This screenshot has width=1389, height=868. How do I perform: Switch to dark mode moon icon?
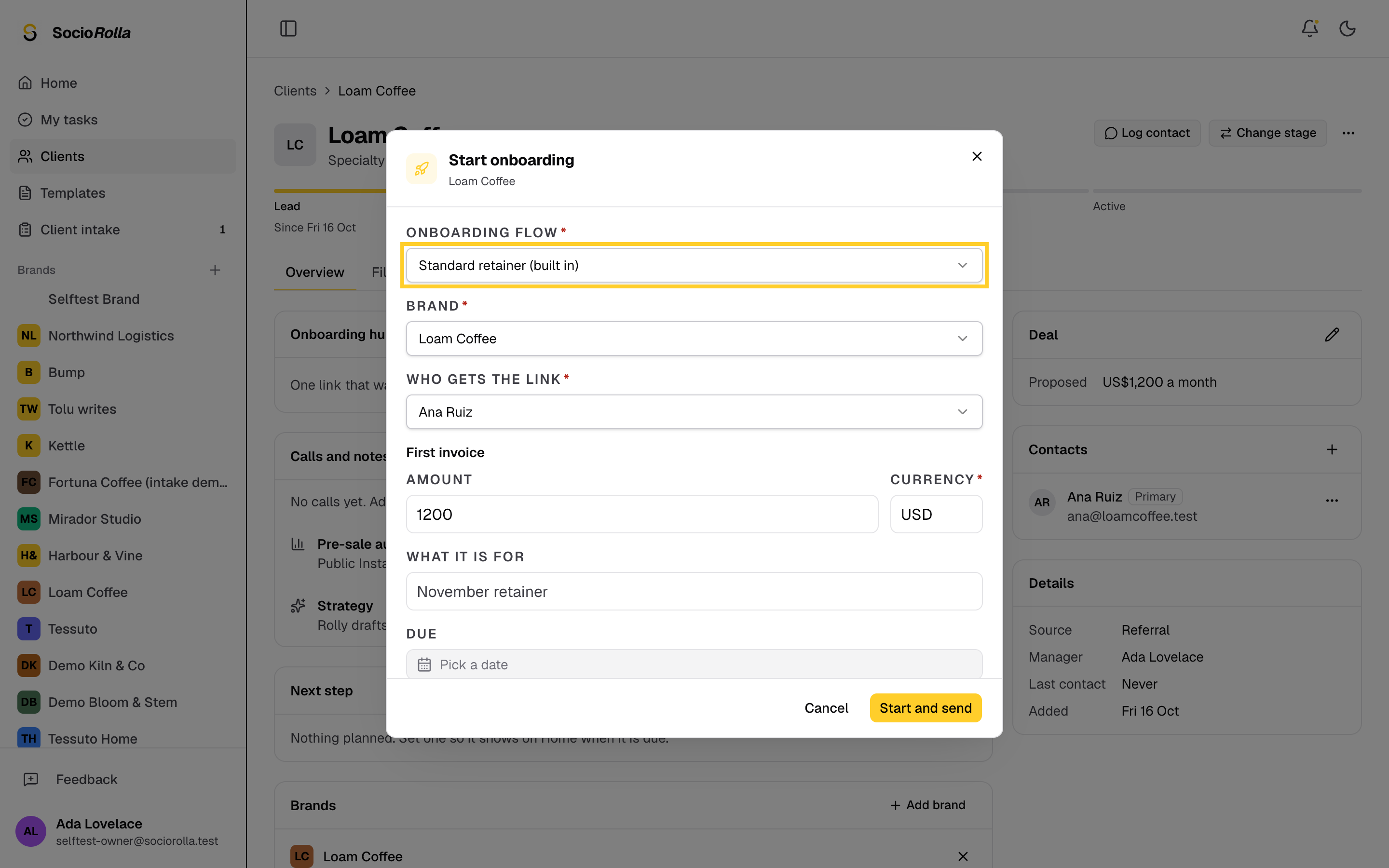pos(1347,28)
